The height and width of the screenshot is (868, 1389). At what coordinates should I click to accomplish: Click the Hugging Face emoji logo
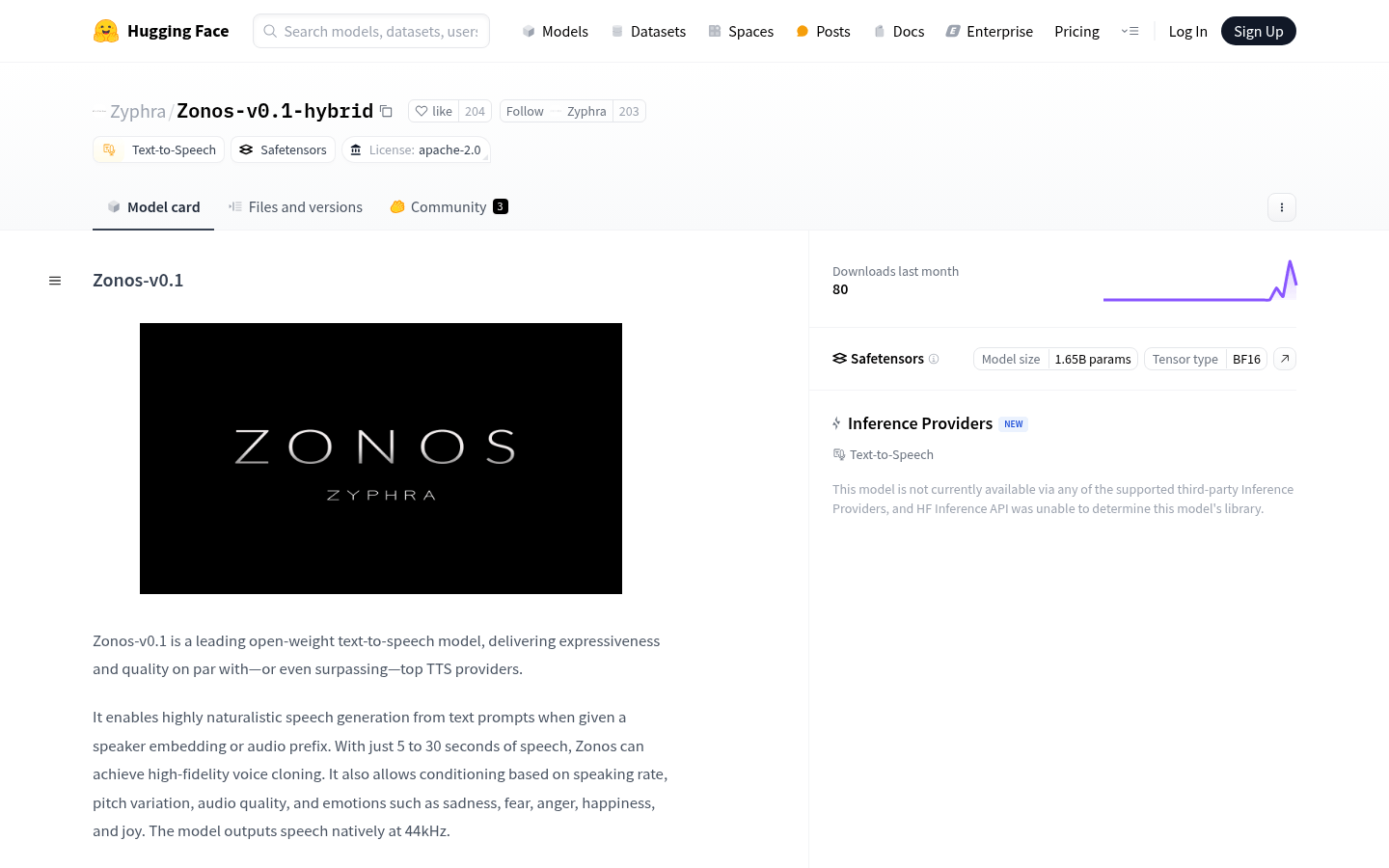[106, 30]
